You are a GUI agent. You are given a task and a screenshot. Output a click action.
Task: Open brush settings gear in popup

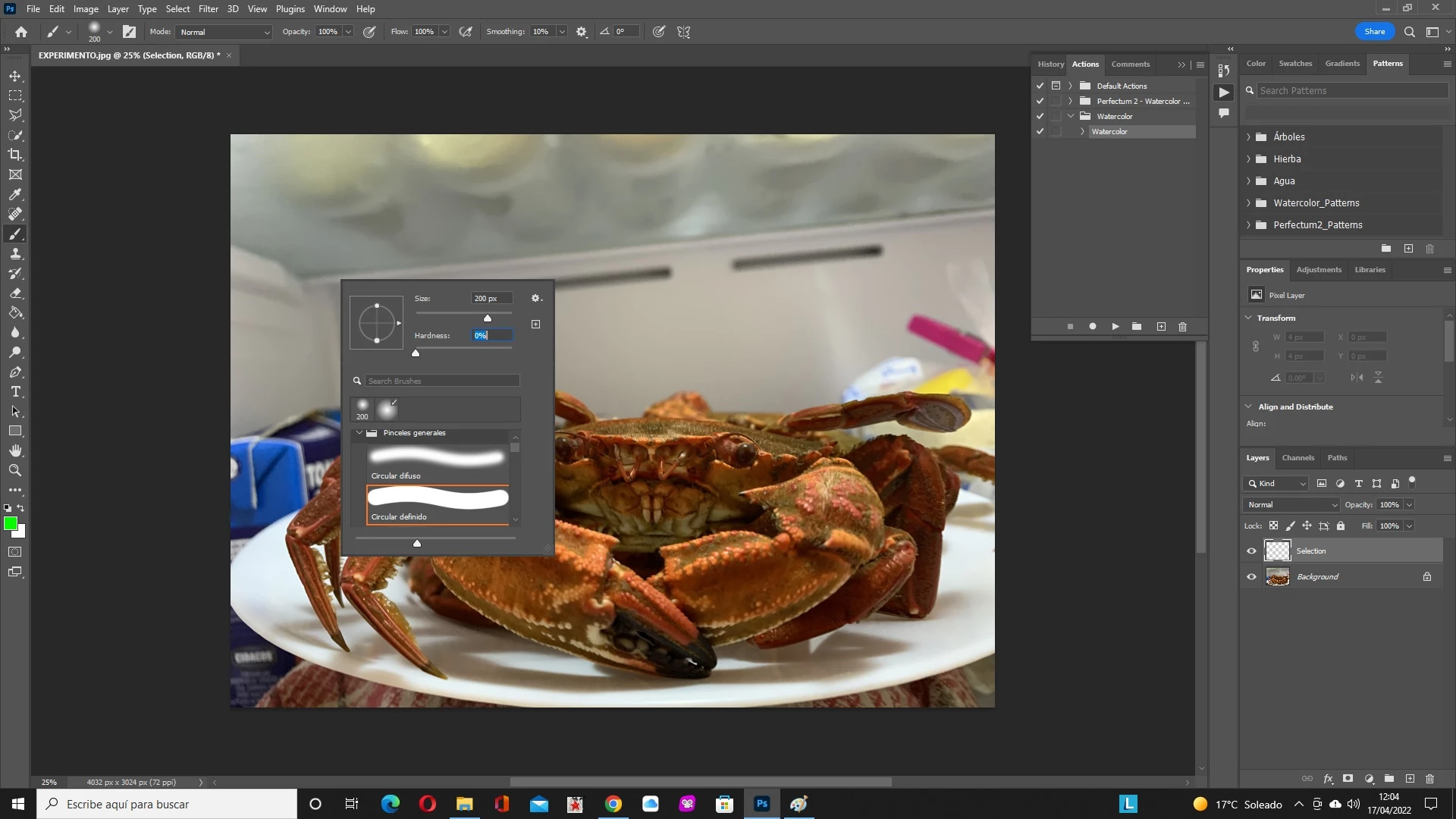coord(536,298)
